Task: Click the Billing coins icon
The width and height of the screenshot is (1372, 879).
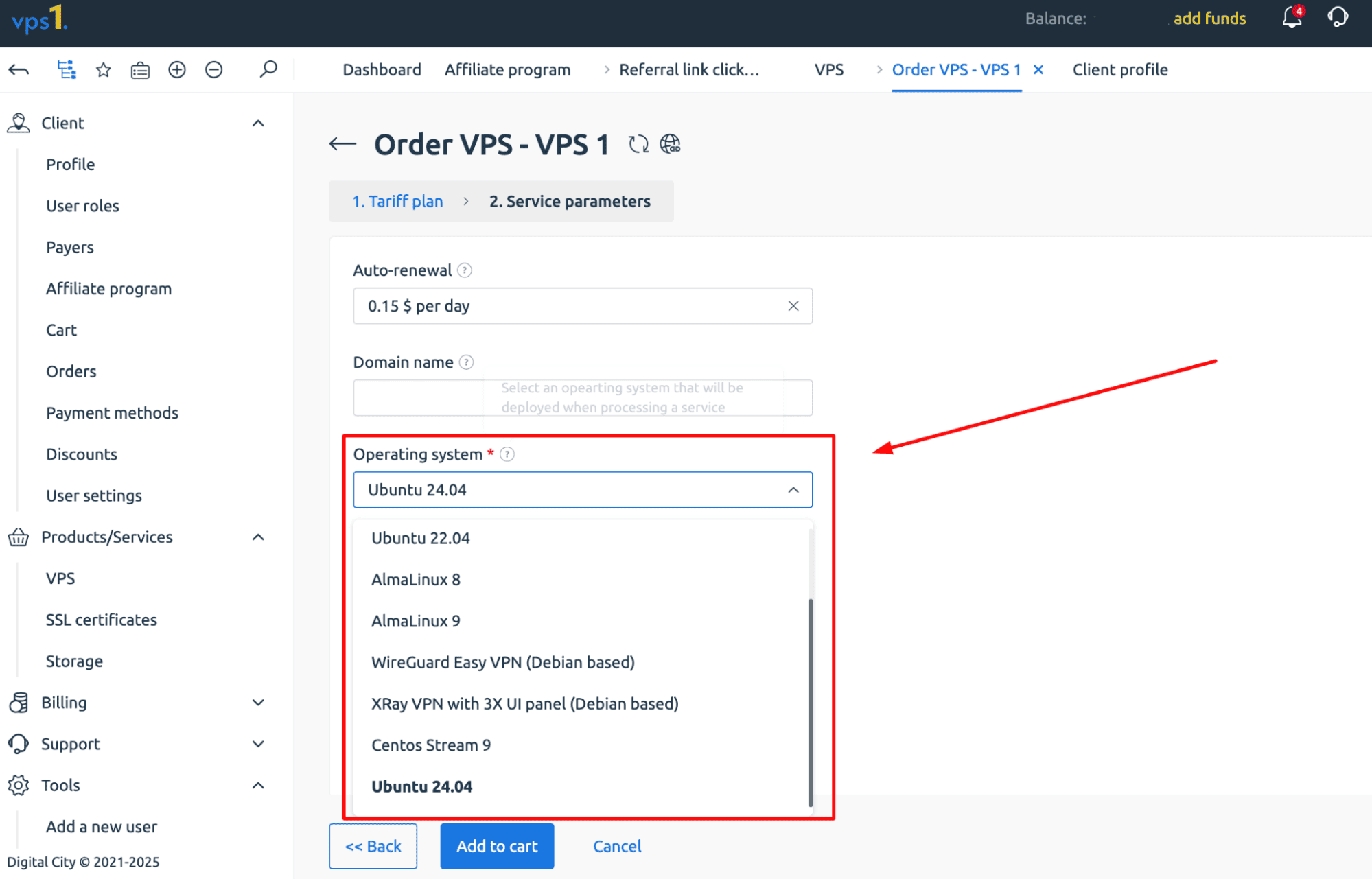Action: coord(19,703)
